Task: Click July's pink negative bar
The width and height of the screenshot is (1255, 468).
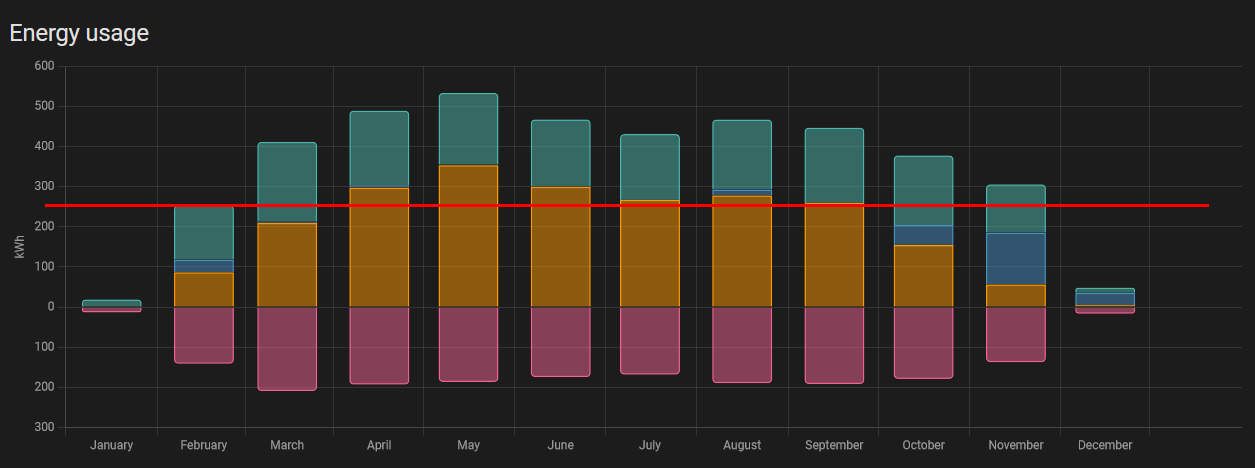Action: point(650,340)
